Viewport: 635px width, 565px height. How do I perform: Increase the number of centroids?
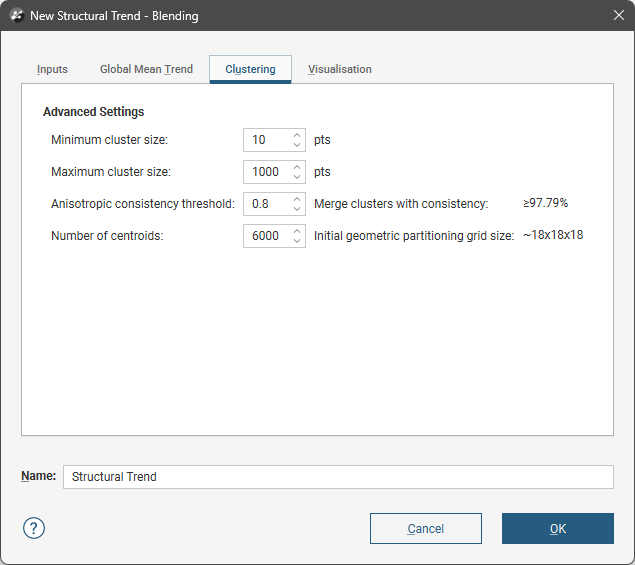pyautogui.click(x=297, y=231)
